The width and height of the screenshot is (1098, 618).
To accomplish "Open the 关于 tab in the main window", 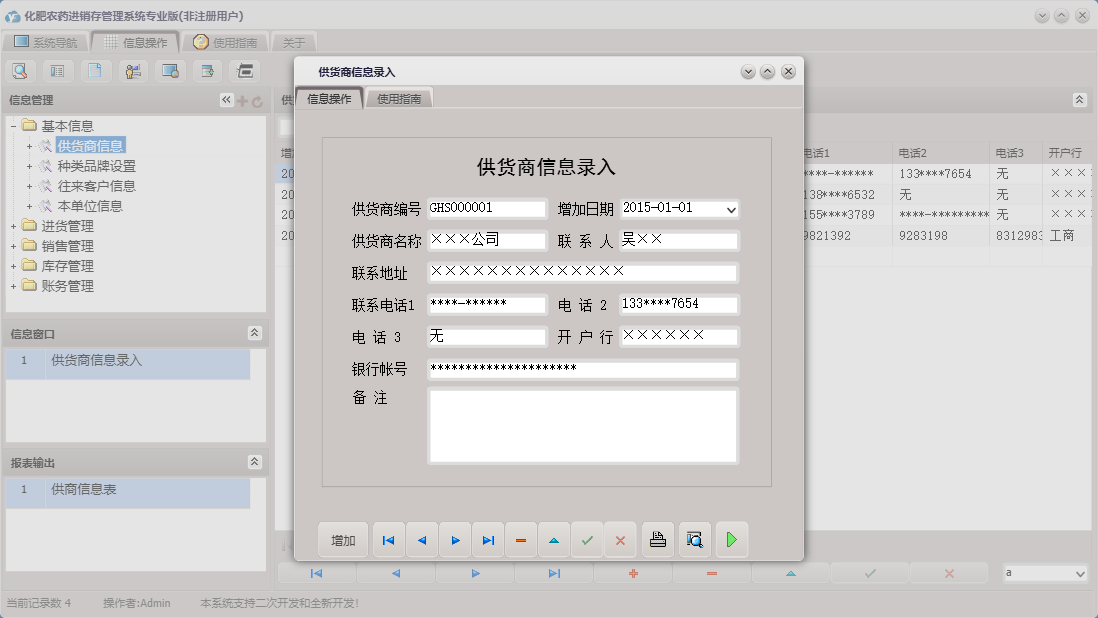I will pos(293,42).
